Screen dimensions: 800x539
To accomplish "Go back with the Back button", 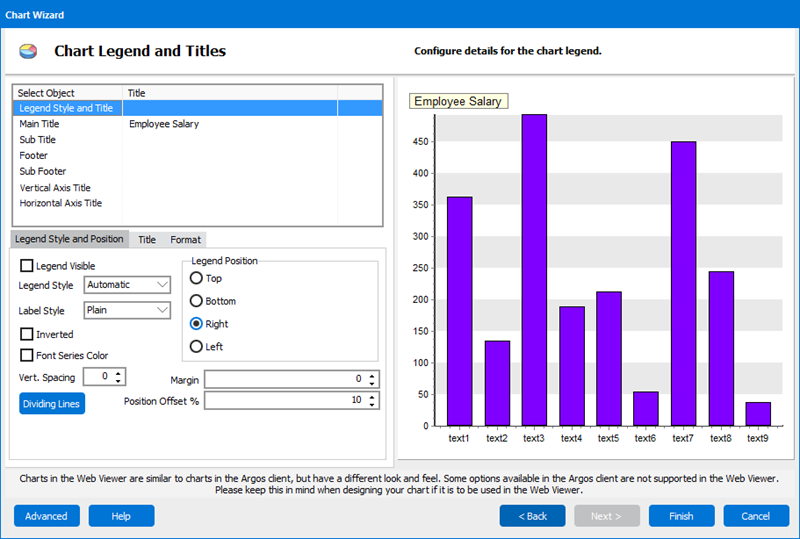I will point(532,516).
